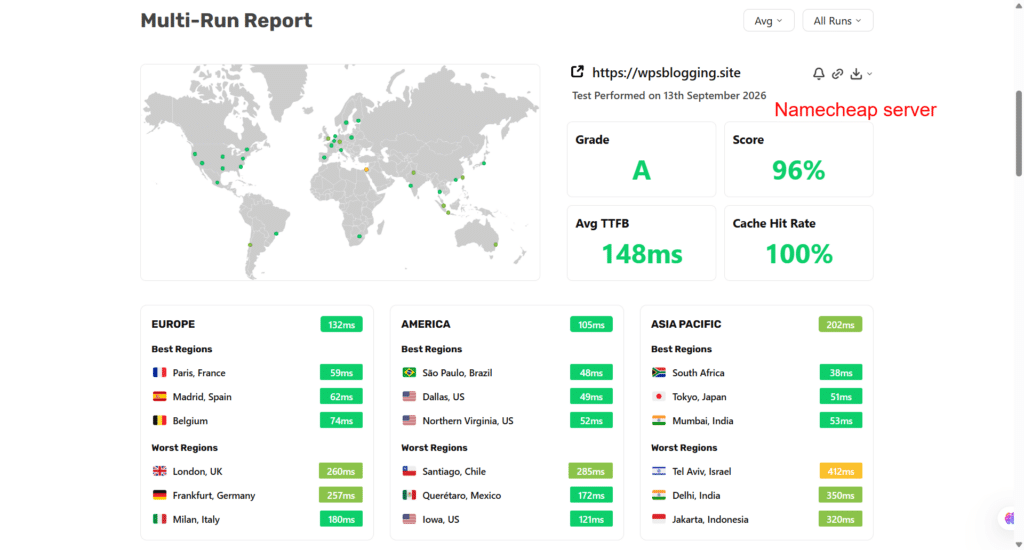
Task: Copy report link via chain icon
Action: 837,74
